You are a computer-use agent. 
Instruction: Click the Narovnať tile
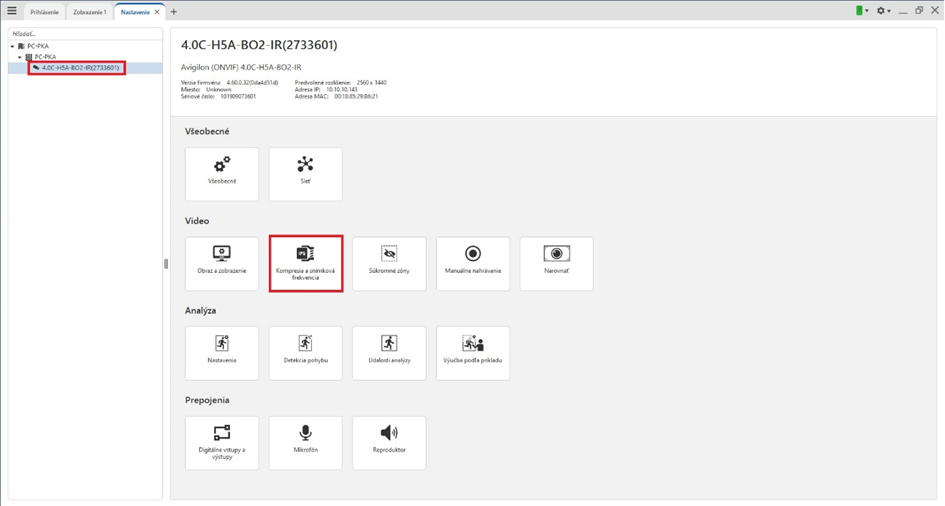(556, 264)
